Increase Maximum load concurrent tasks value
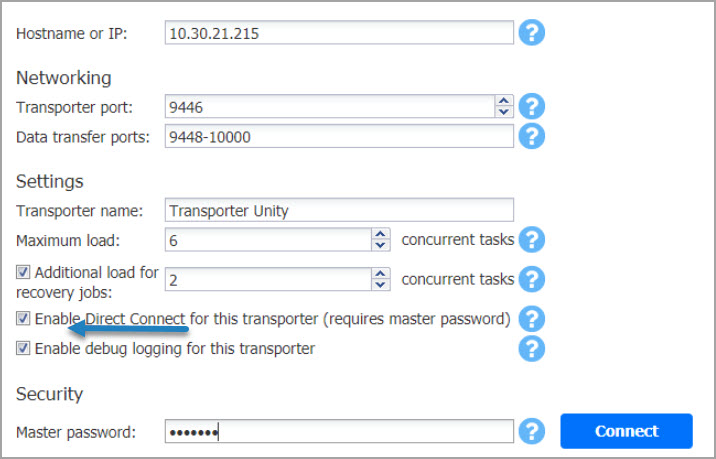 tap(380, 234)
